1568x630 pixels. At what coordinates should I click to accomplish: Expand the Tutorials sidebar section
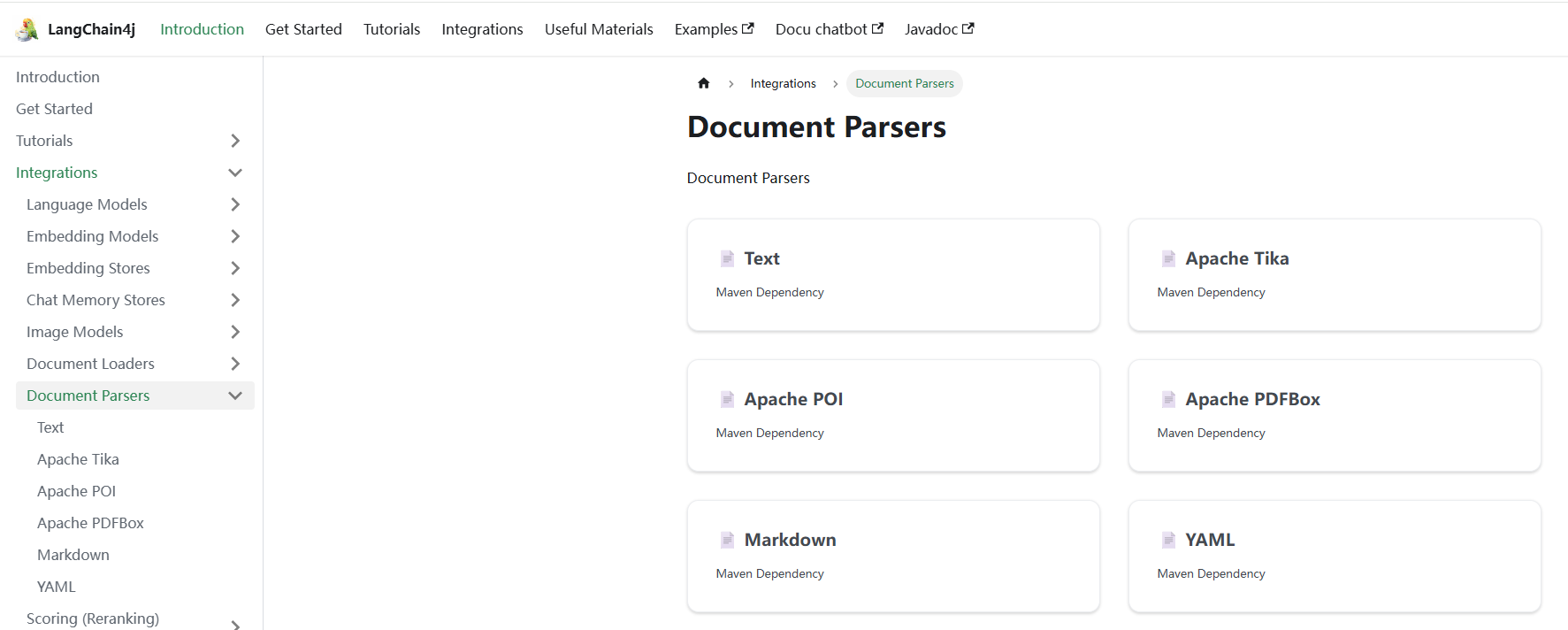[x=235, y=141]
